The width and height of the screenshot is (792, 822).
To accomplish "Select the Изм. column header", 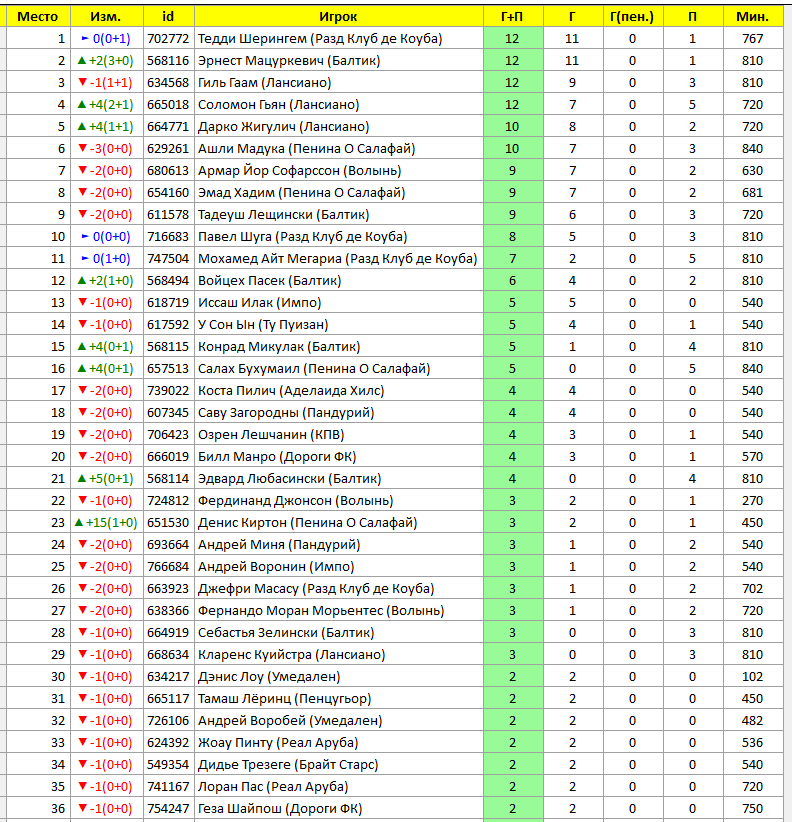I will [107, 16].
